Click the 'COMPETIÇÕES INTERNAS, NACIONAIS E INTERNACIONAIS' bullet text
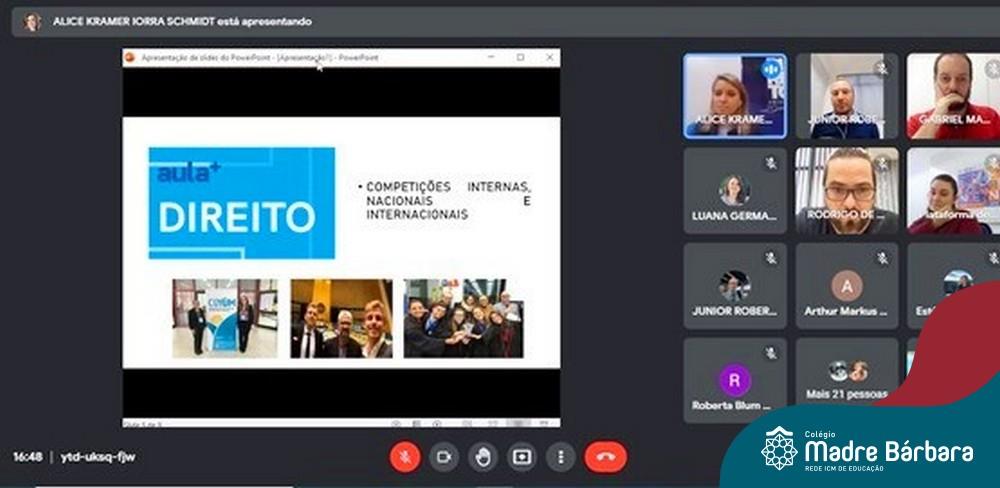 coord(448,200)
